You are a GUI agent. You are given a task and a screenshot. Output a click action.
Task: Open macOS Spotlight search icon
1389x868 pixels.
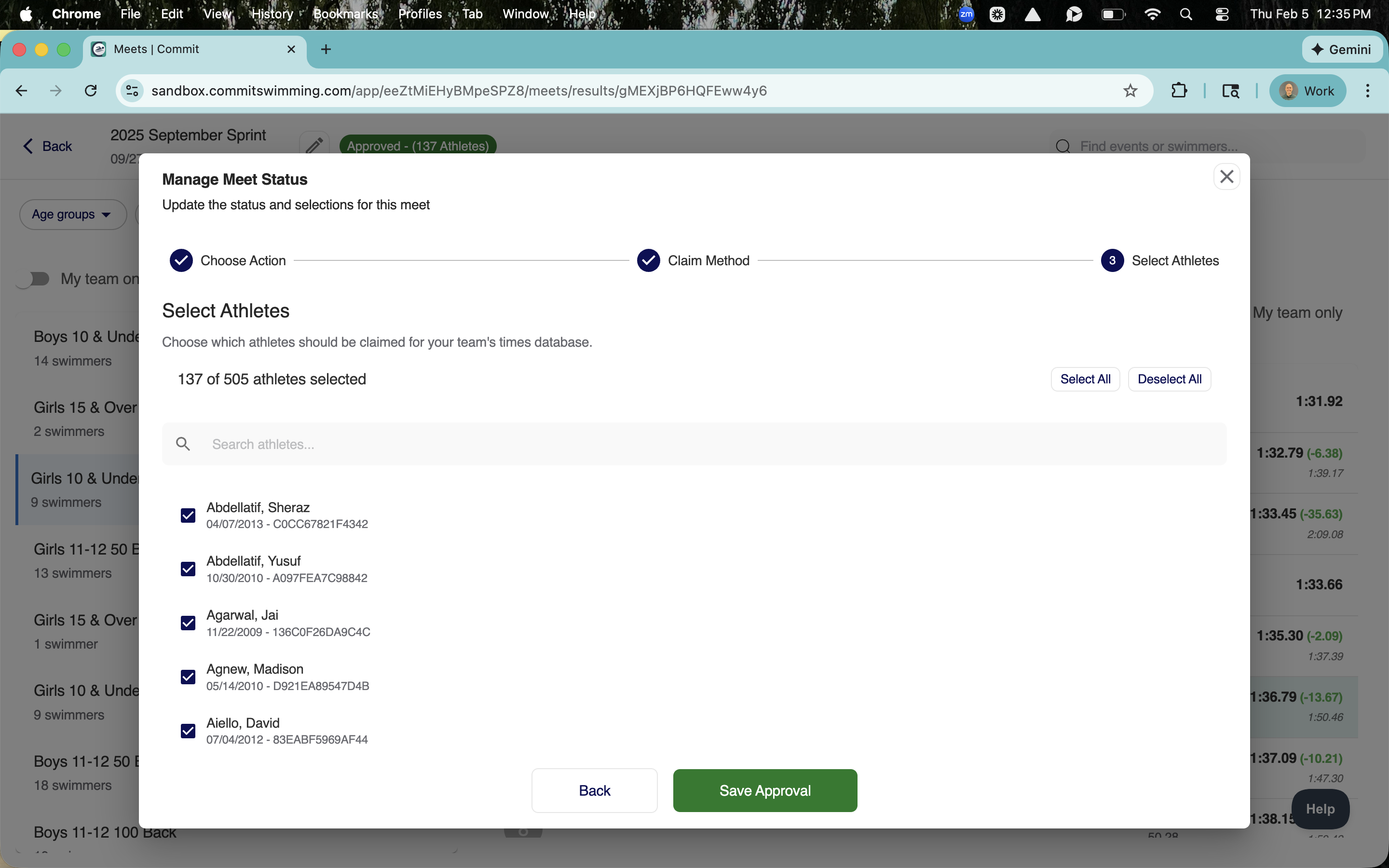(1186, 14)
